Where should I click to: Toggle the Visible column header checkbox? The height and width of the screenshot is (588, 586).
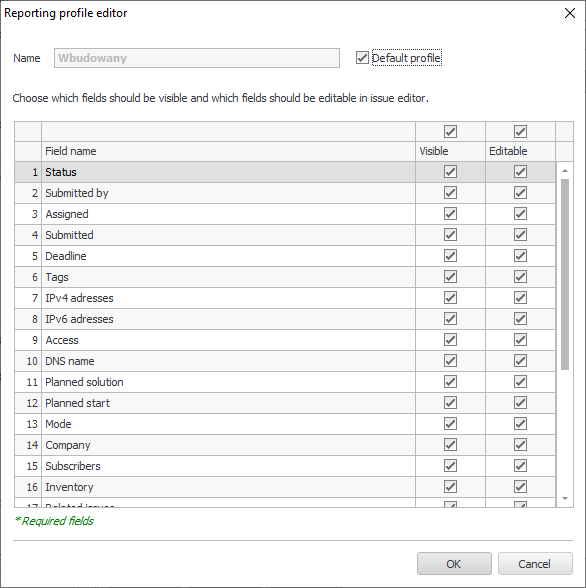click(x=450, y=132)
